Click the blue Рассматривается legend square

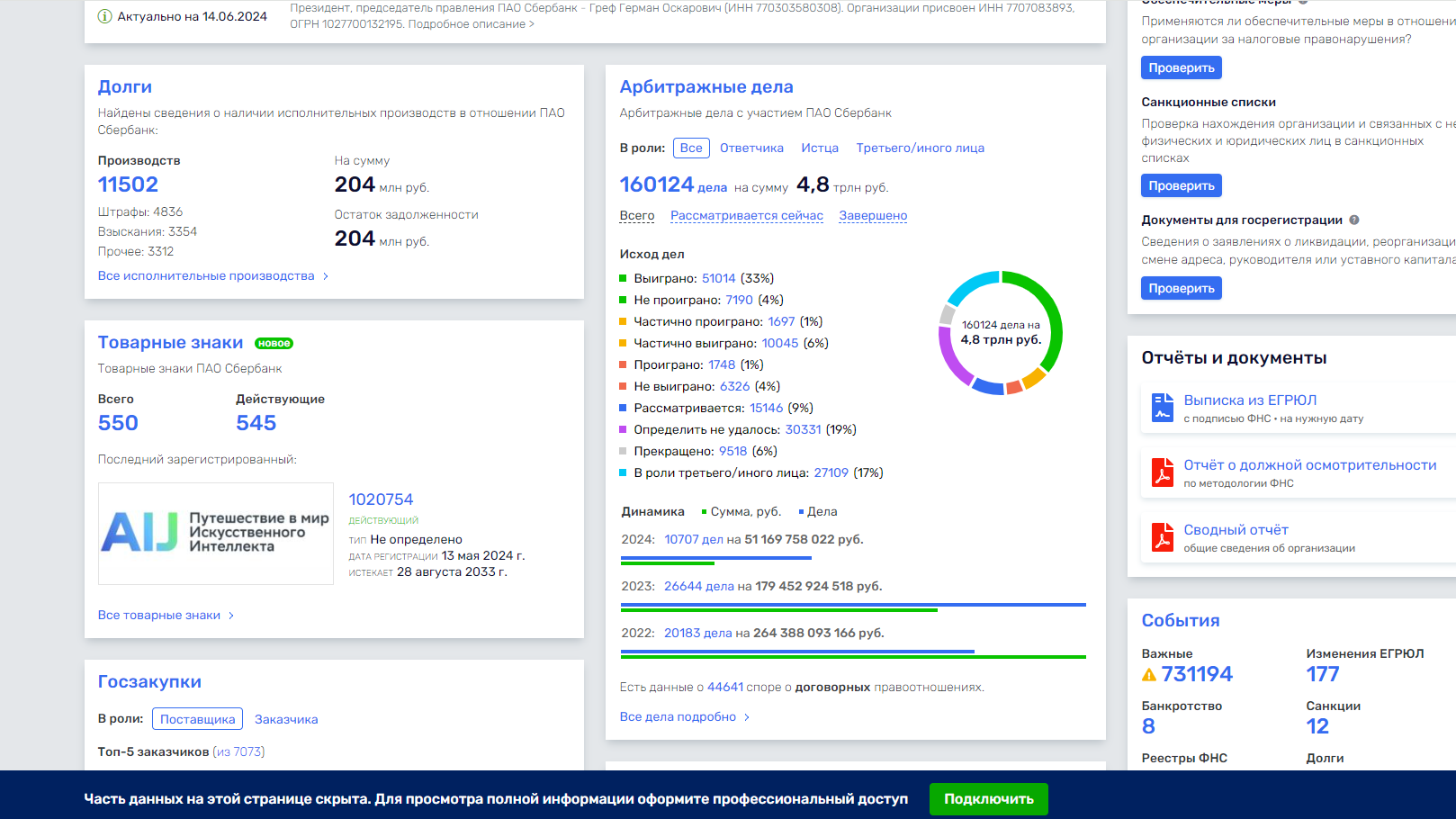[624, 408]
